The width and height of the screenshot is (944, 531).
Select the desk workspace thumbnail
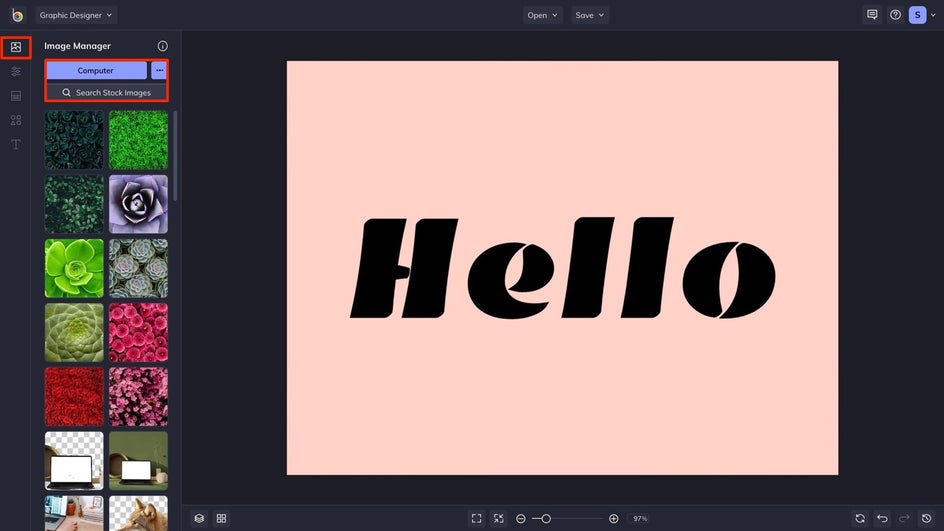pyautogui.click(x=74, y=513)
